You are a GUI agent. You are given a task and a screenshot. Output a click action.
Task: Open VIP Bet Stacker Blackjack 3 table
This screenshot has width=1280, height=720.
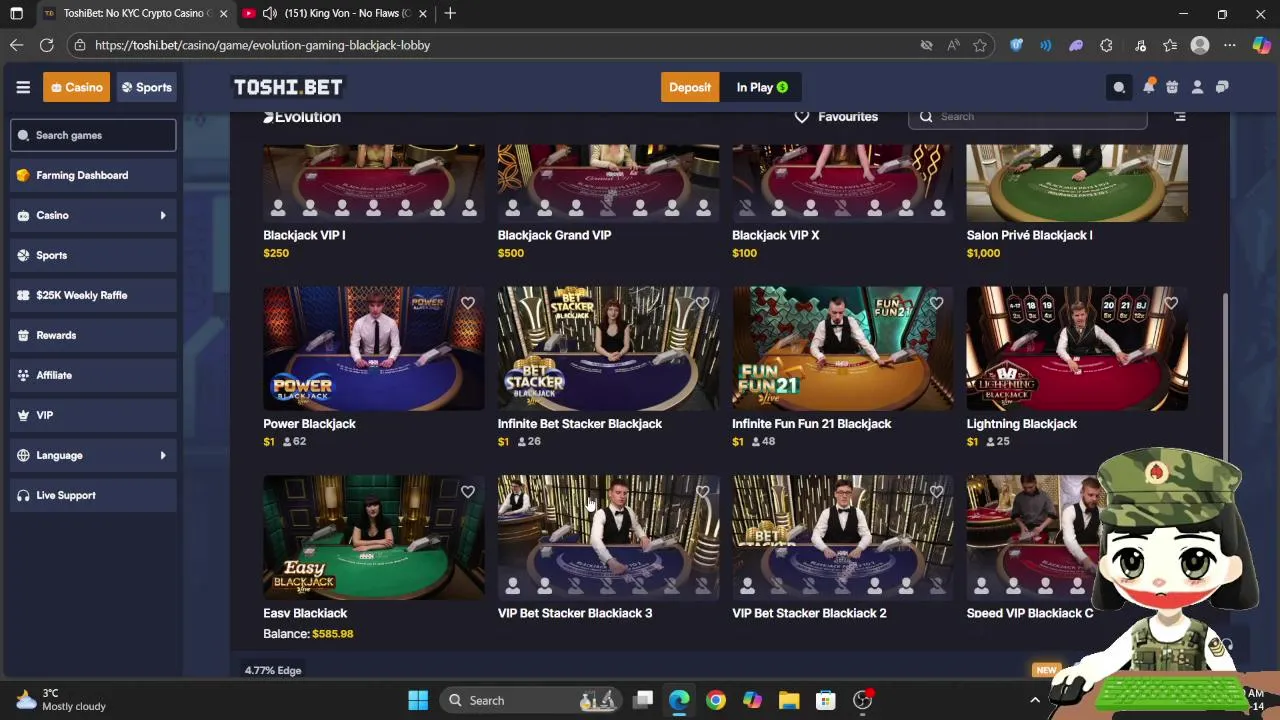(x=608, y=538)
